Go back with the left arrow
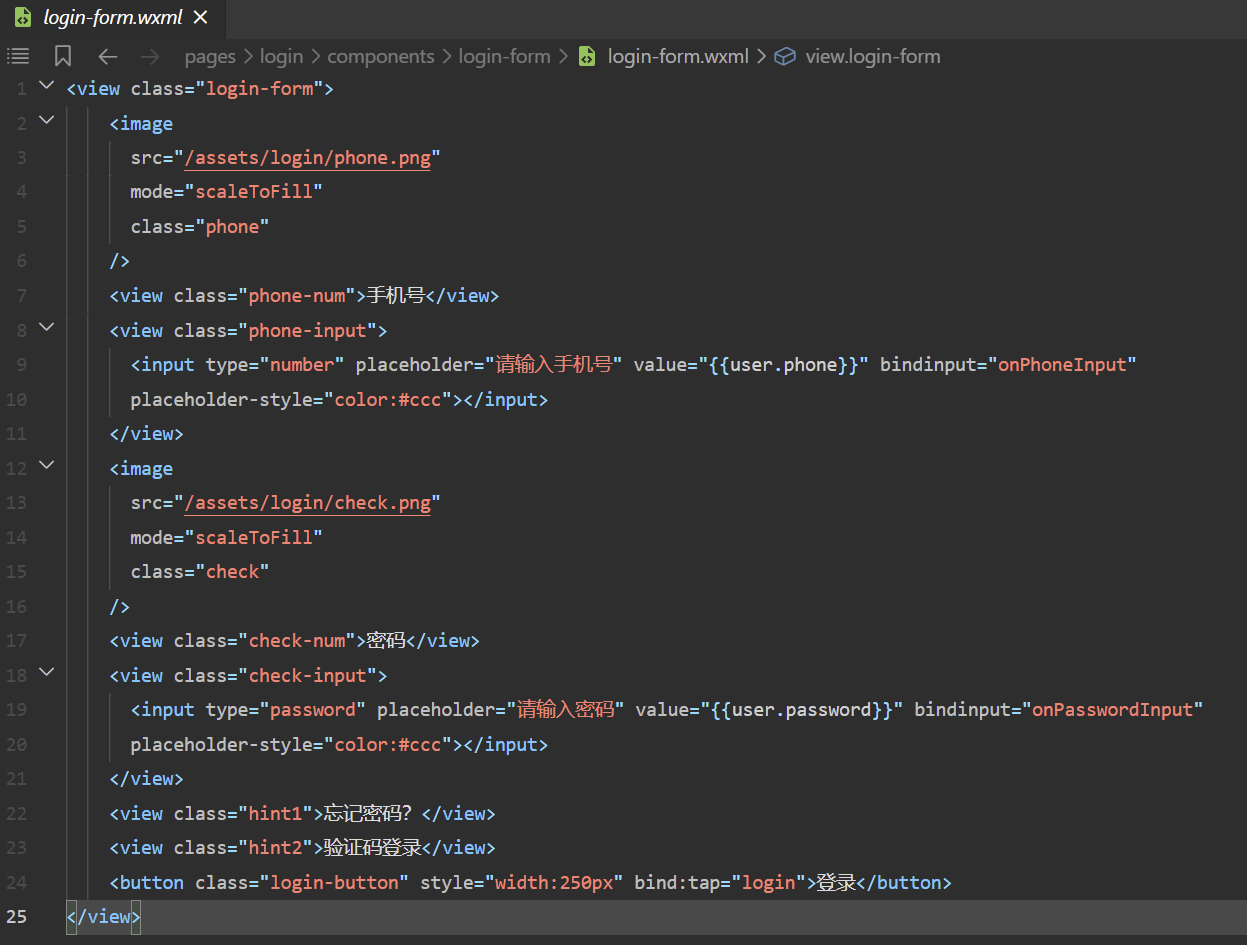Screen dimensions: 1247x945 coord(108,56)
